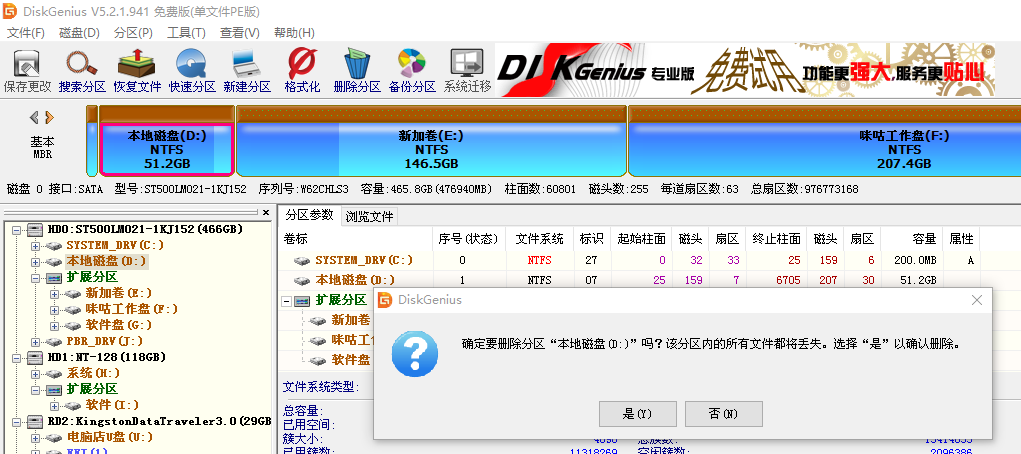Expand PBR_DRV(J:) tree node
Screen dimensions: 1021x454
coord(35,342)
